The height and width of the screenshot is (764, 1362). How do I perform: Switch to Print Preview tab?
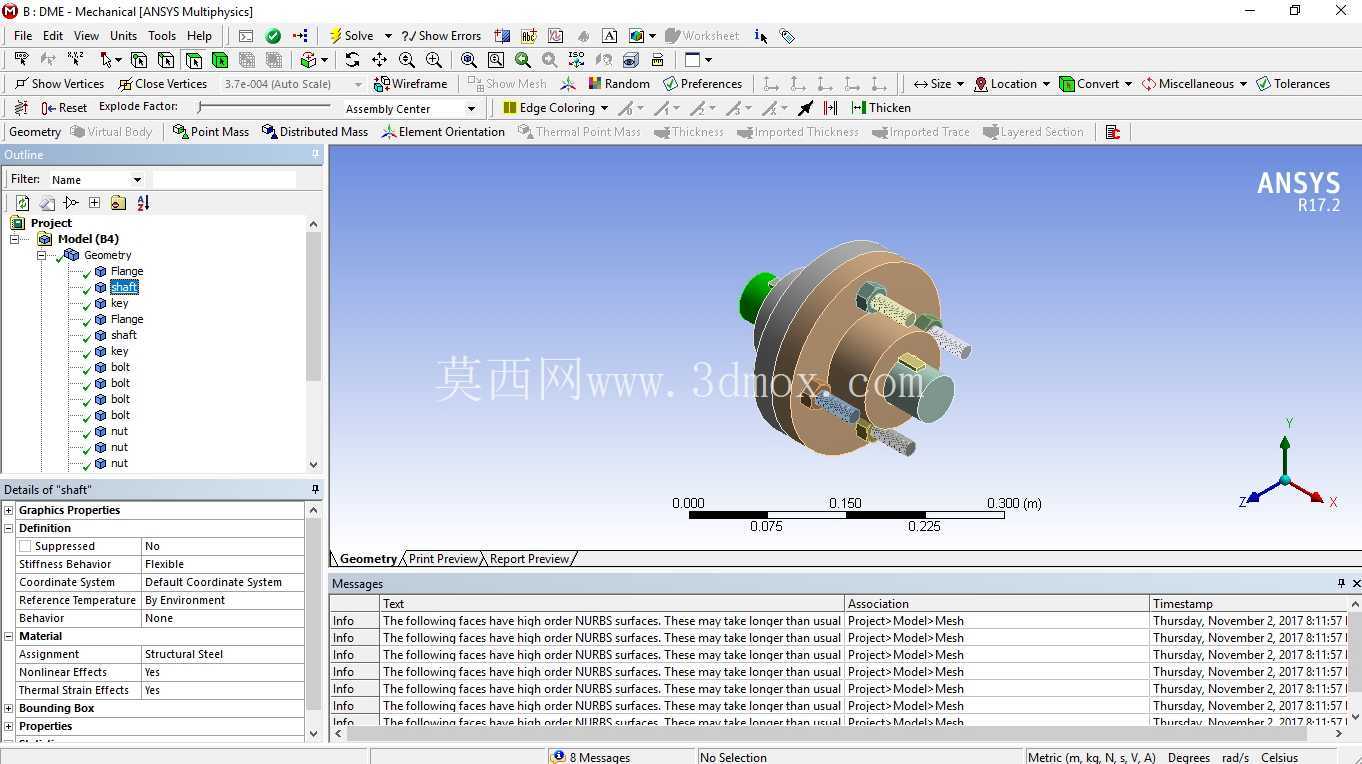[x=443, y=559]
